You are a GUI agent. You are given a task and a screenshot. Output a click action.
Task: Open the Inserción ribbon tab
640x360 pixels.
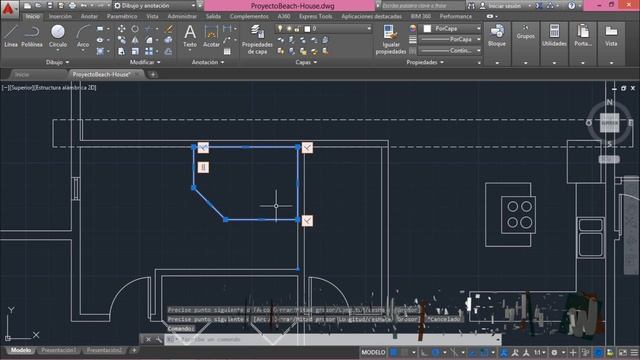pos(60,16)
